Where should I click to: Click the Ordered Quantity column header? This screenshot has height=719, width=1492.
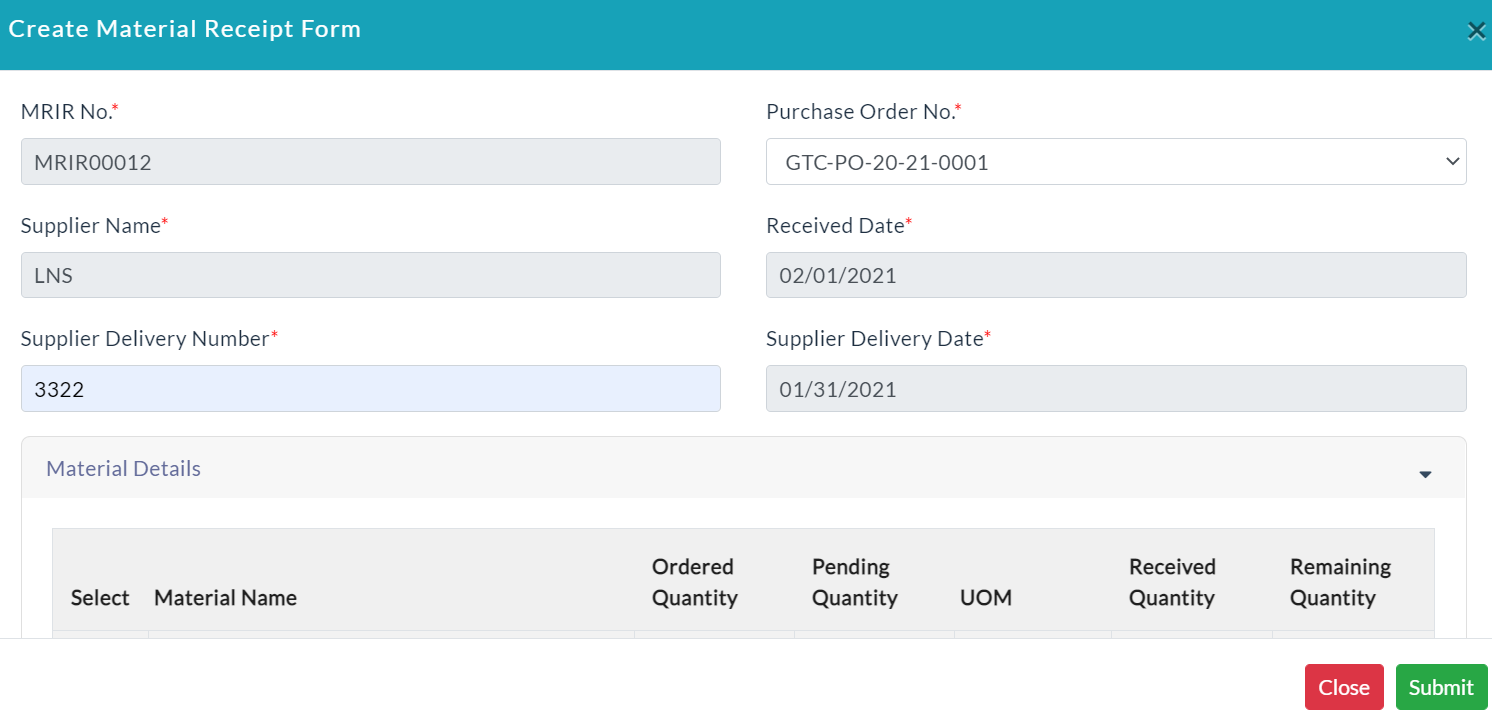[695, 582]
